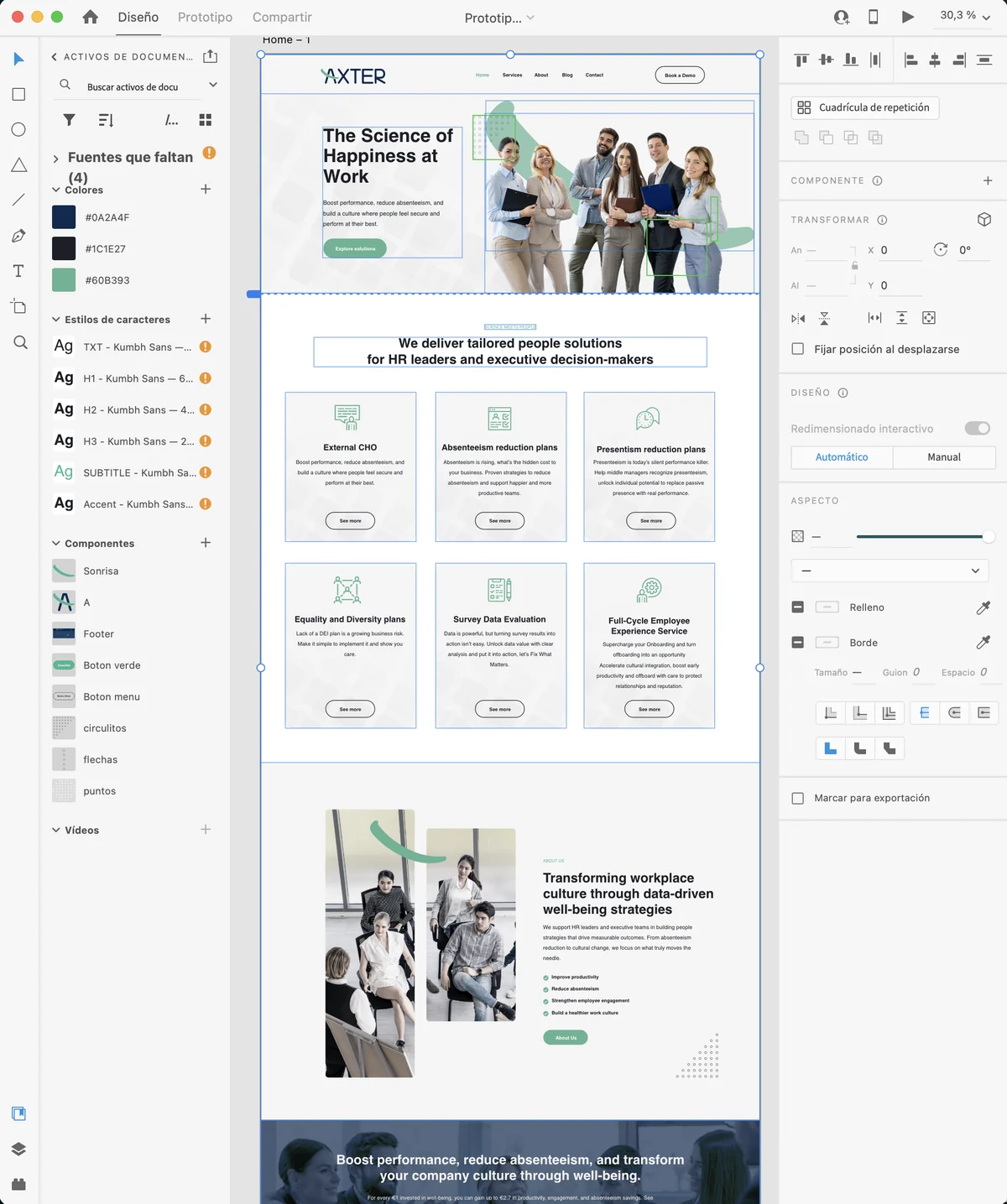Open mobile device preview icon
Viewport: 1007px width, 1204px height.
873,17
